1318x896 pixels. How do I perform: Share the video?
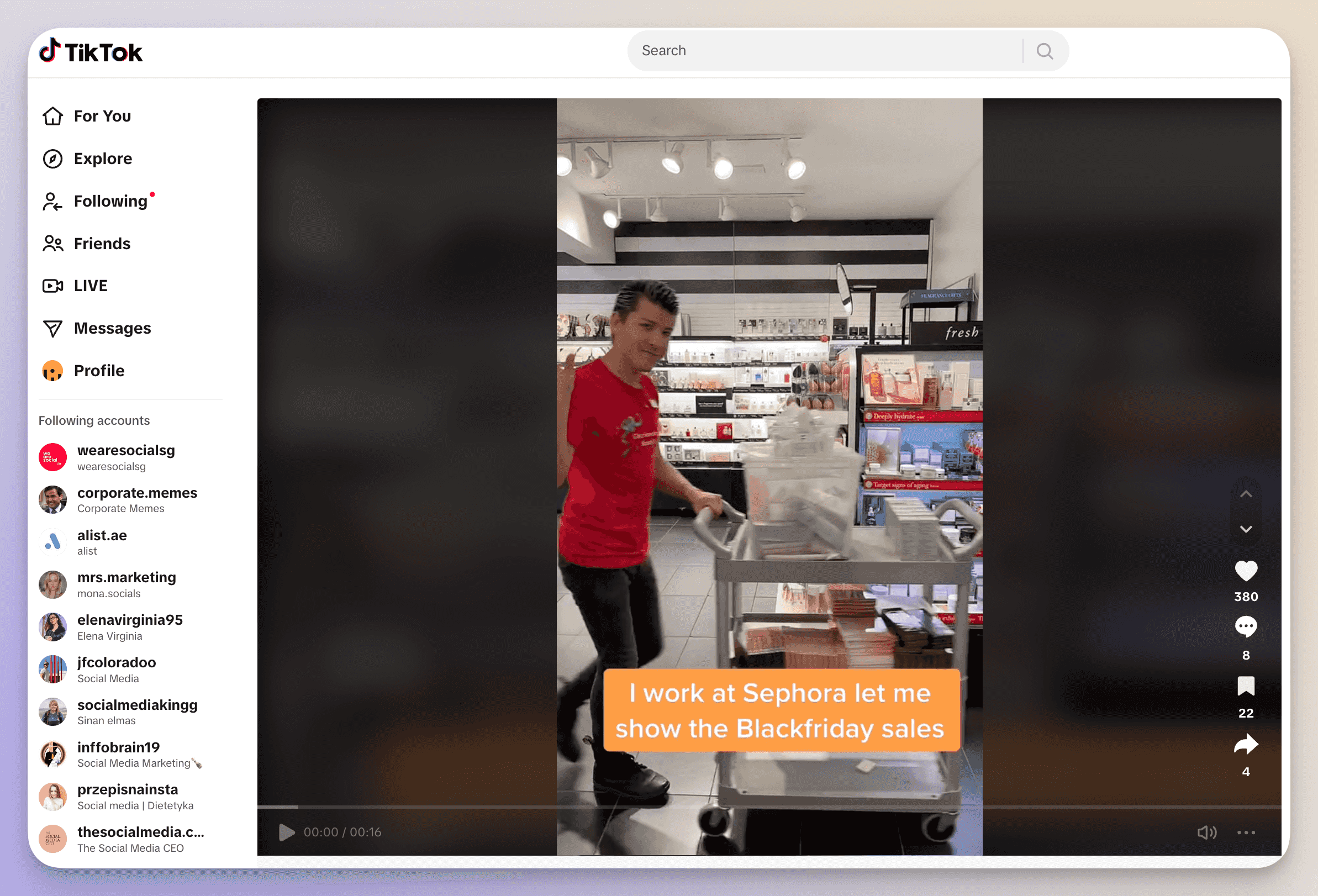(x=1246, y=745)
